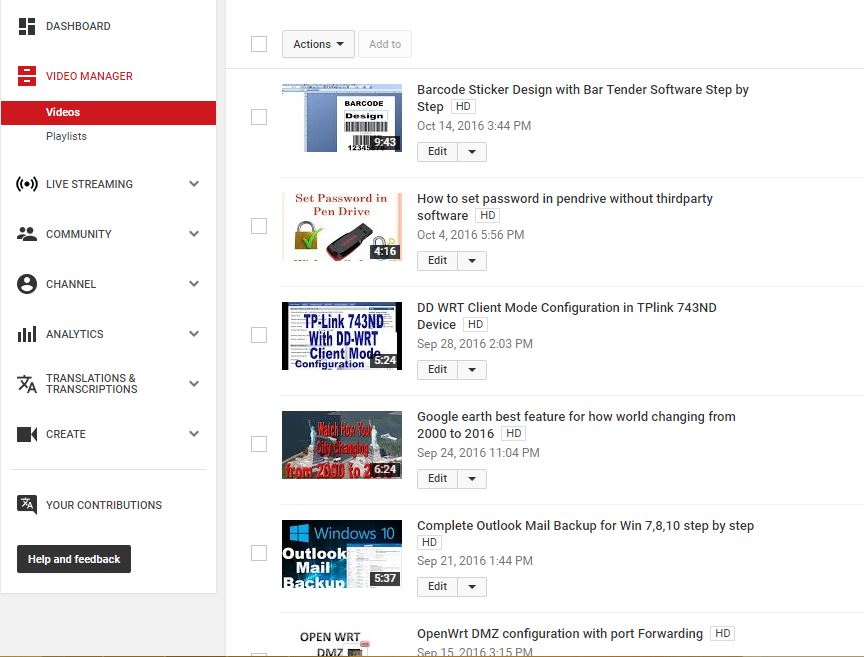Open the Actions dropdown

coord(318,44)
